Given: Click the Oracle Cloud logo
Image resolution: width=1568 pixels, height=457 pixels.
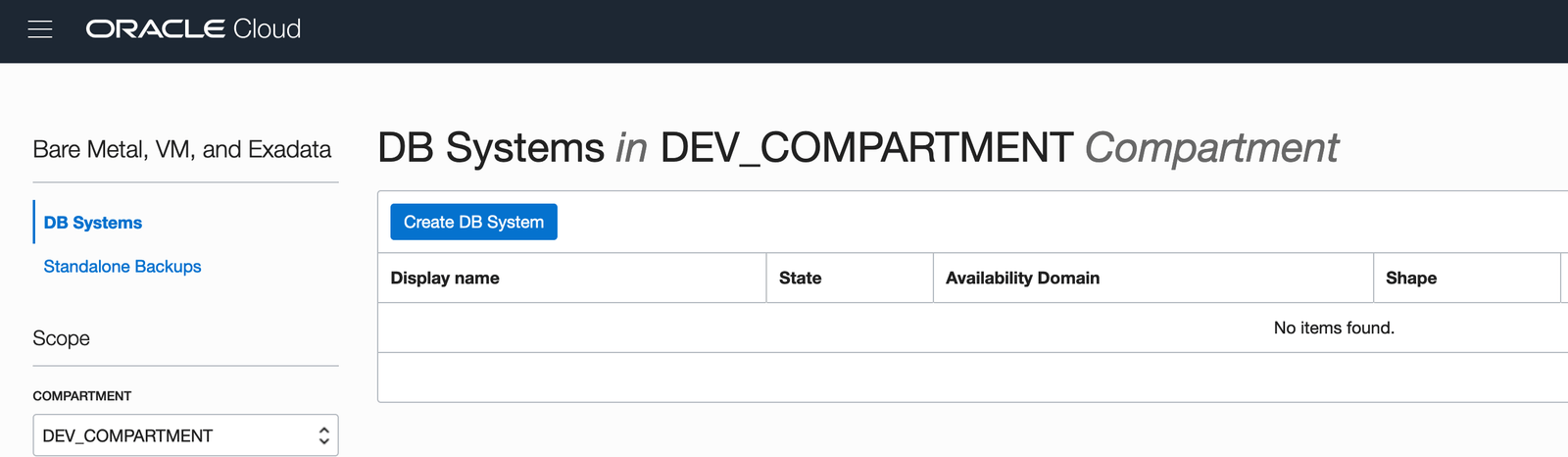Looking at the screenshot, I should [193, 29].
